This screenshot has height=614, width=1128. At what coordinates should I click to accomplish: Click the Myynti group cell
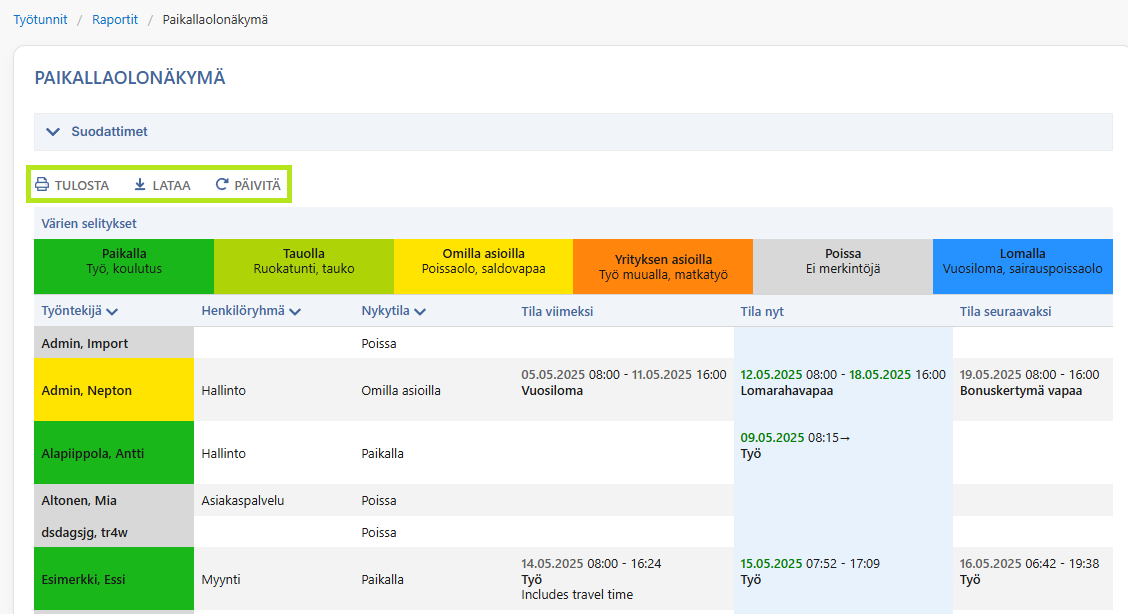coord(221,579)
